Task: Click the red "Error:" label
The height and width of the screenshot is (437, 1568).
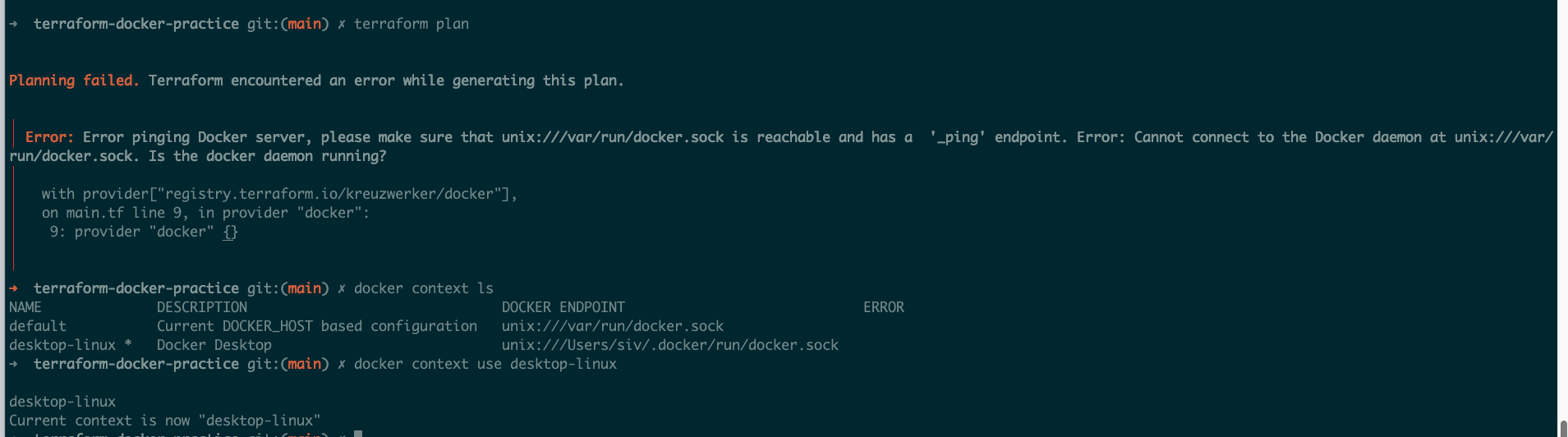Action: [49, 137]
